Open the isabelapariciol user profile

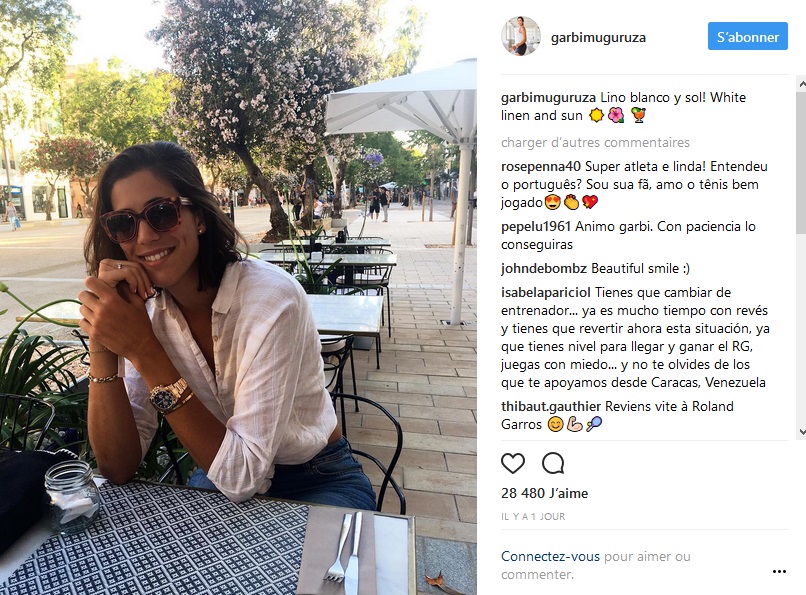coord(546,292)
